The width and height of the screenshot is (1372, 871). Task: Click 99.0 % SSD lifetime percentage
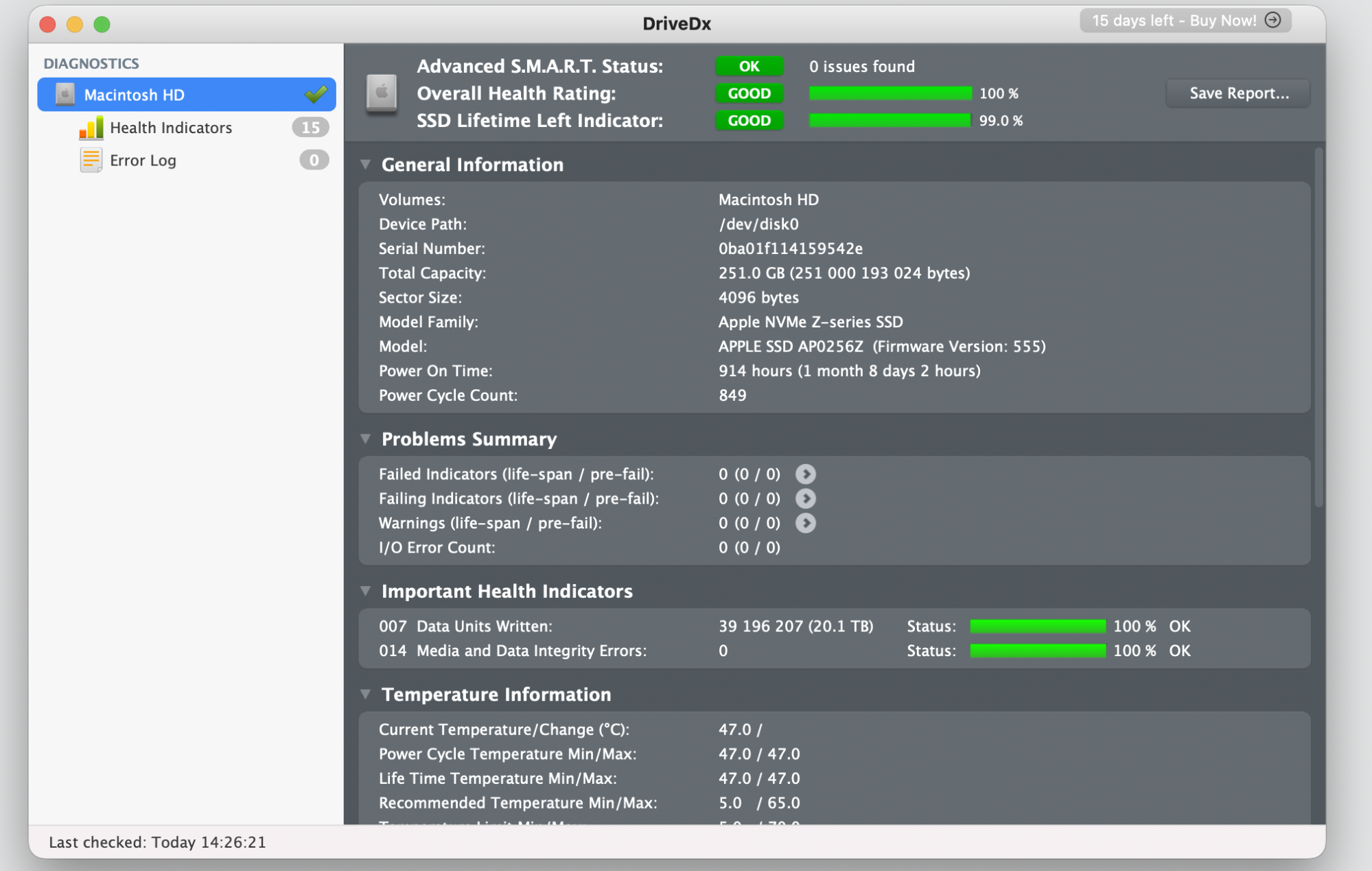[1001, 121]
